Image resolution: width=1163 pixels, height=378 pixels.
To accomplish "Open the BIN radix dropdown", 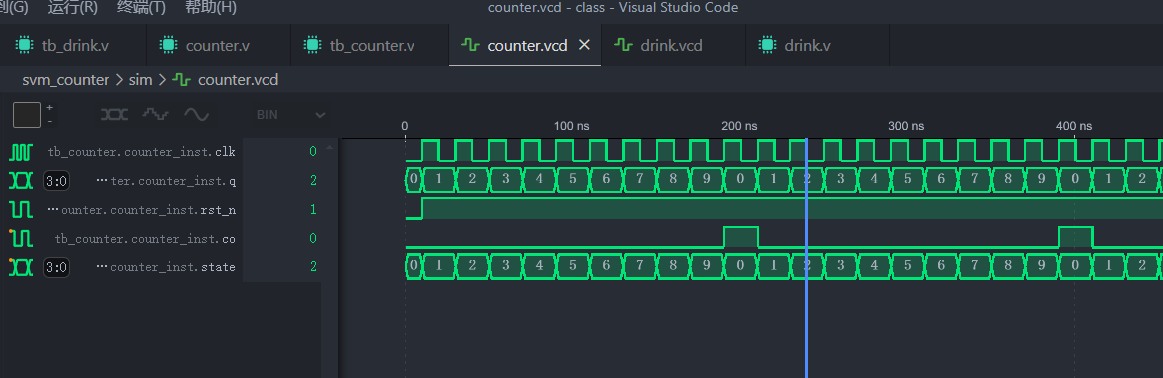I will click(290, 115).
